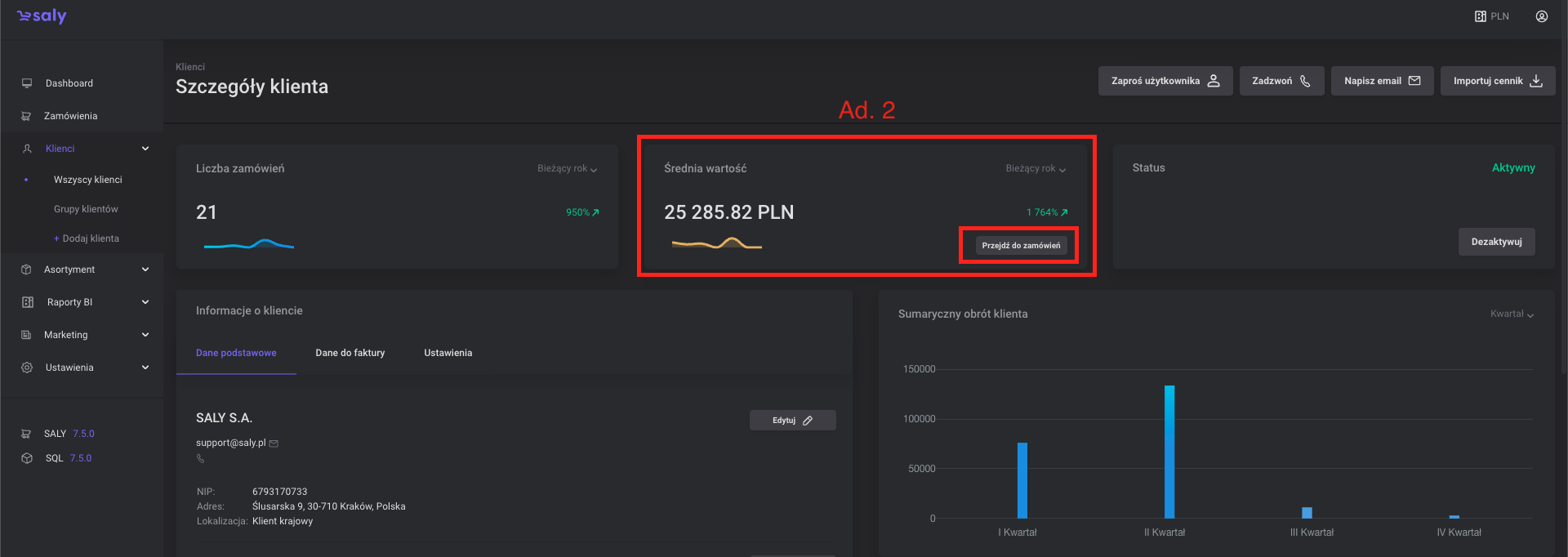The width and height of the screenshot is (1568, 557).
Task: Click the PLN currency icon
Action: (1480, 16)
